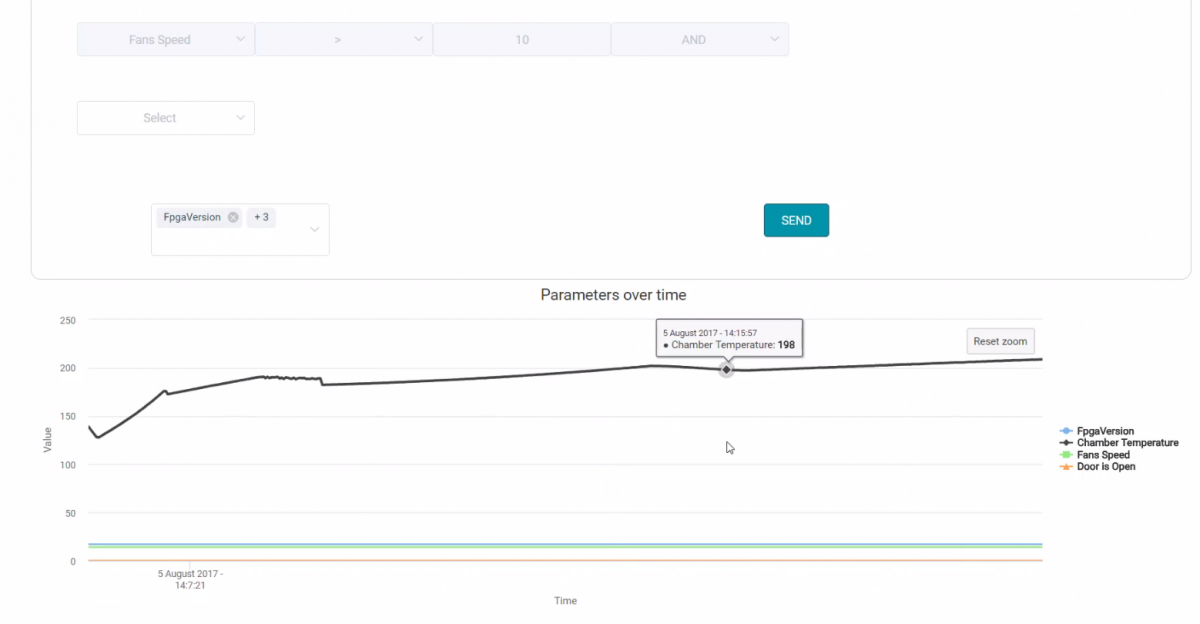Click the Chamber Temperature diamond marker in legend
Screen dimensions: 1200x624
[x=1066, y=443]
